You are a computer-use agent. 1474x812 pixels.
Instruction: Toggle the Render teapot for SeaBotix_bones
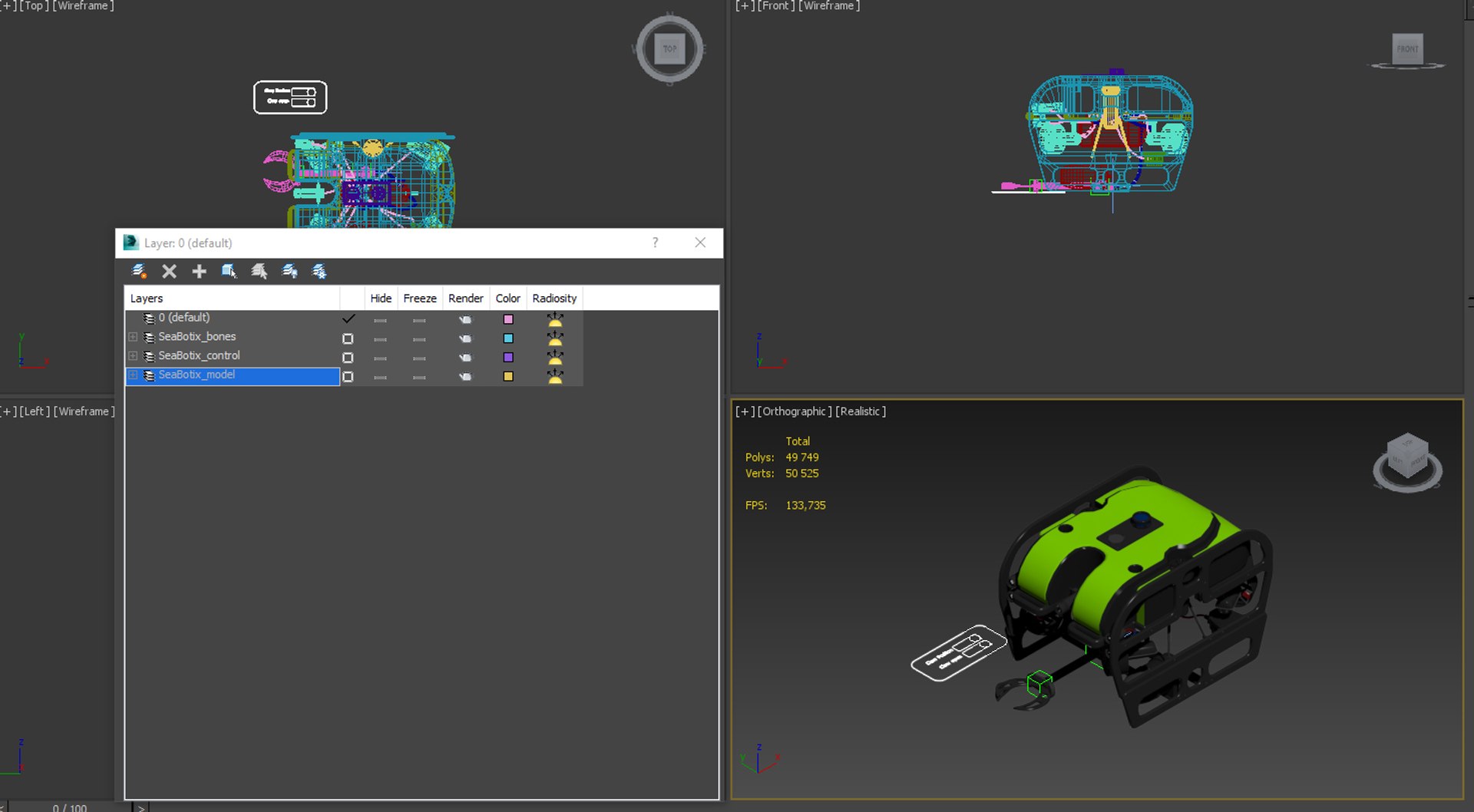[x=465, y=338]
